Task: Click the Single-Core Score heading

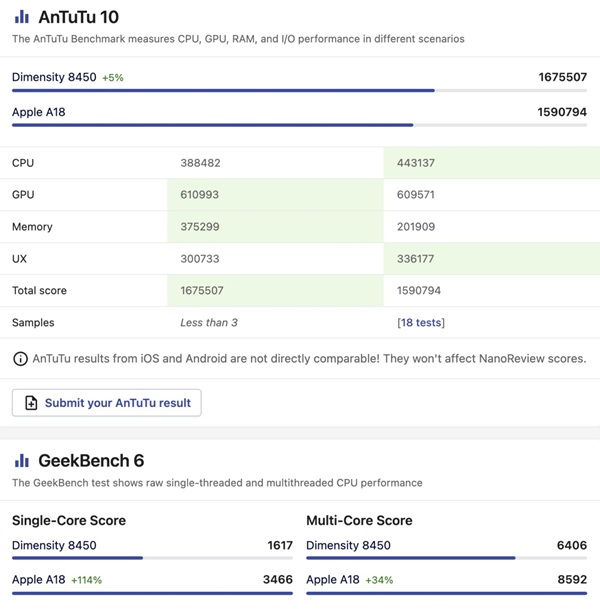Action: (x=69, y=521)
